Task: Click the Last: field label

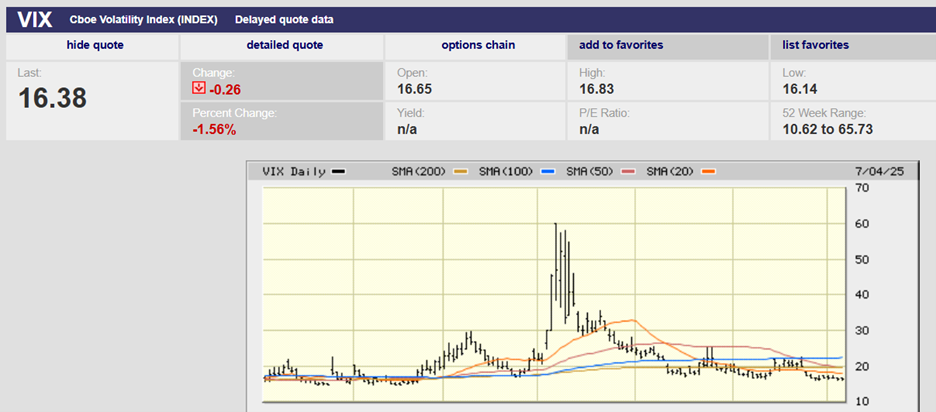Action: pyautogui.click(x=30, y=73)
